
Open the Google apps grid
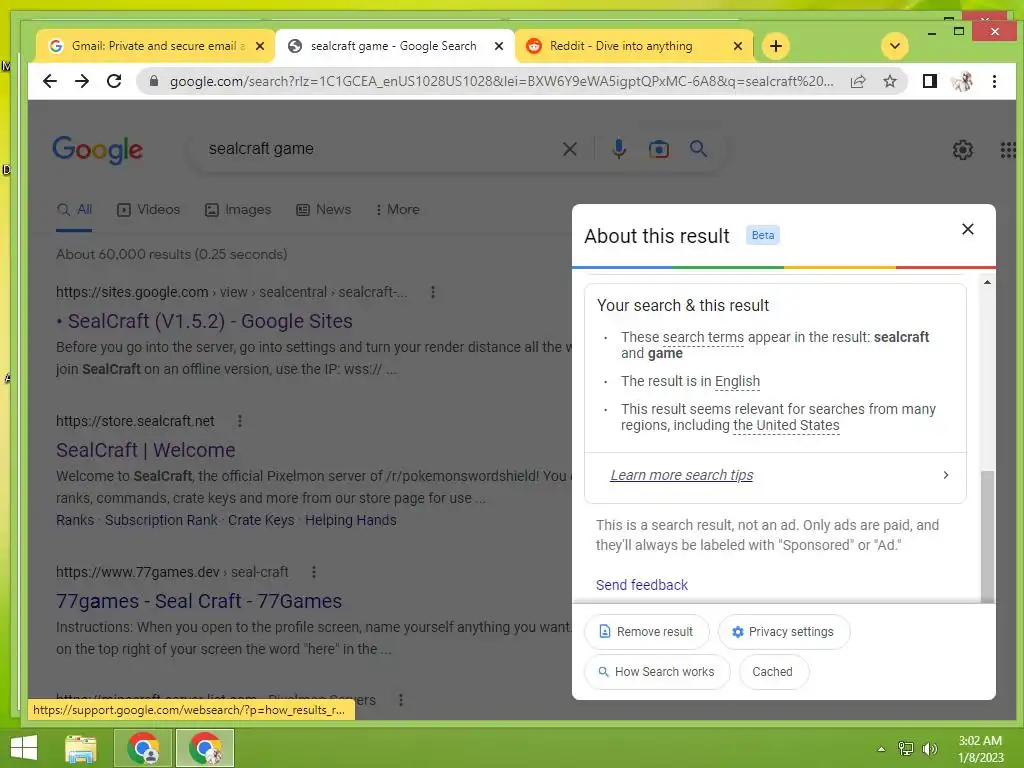click(1008, 150)
